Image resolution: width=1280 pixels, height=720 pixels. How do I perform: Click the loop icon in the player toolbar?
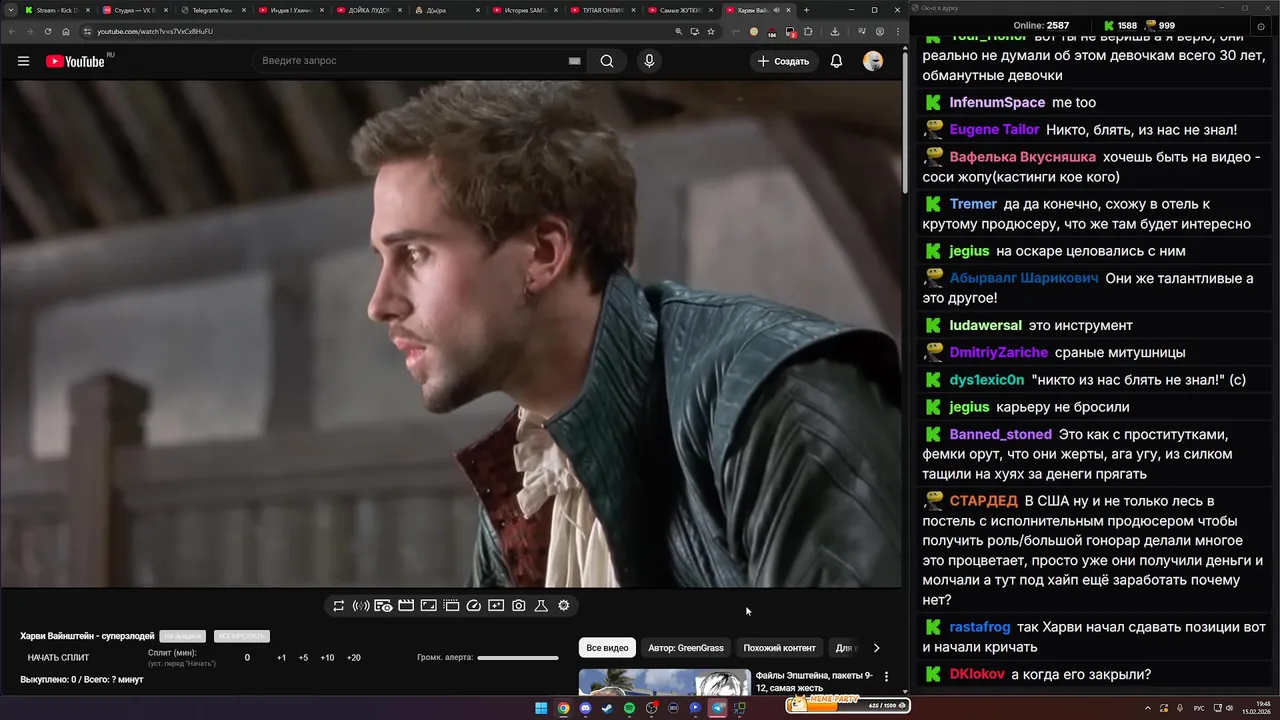[x=339, y=606]
